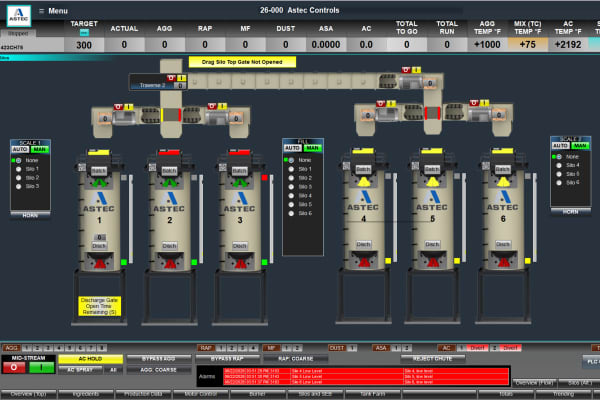The width and height of the screenshot is (600, 400).
Task: Start the mid-stream with green I button
Action: 42,367
